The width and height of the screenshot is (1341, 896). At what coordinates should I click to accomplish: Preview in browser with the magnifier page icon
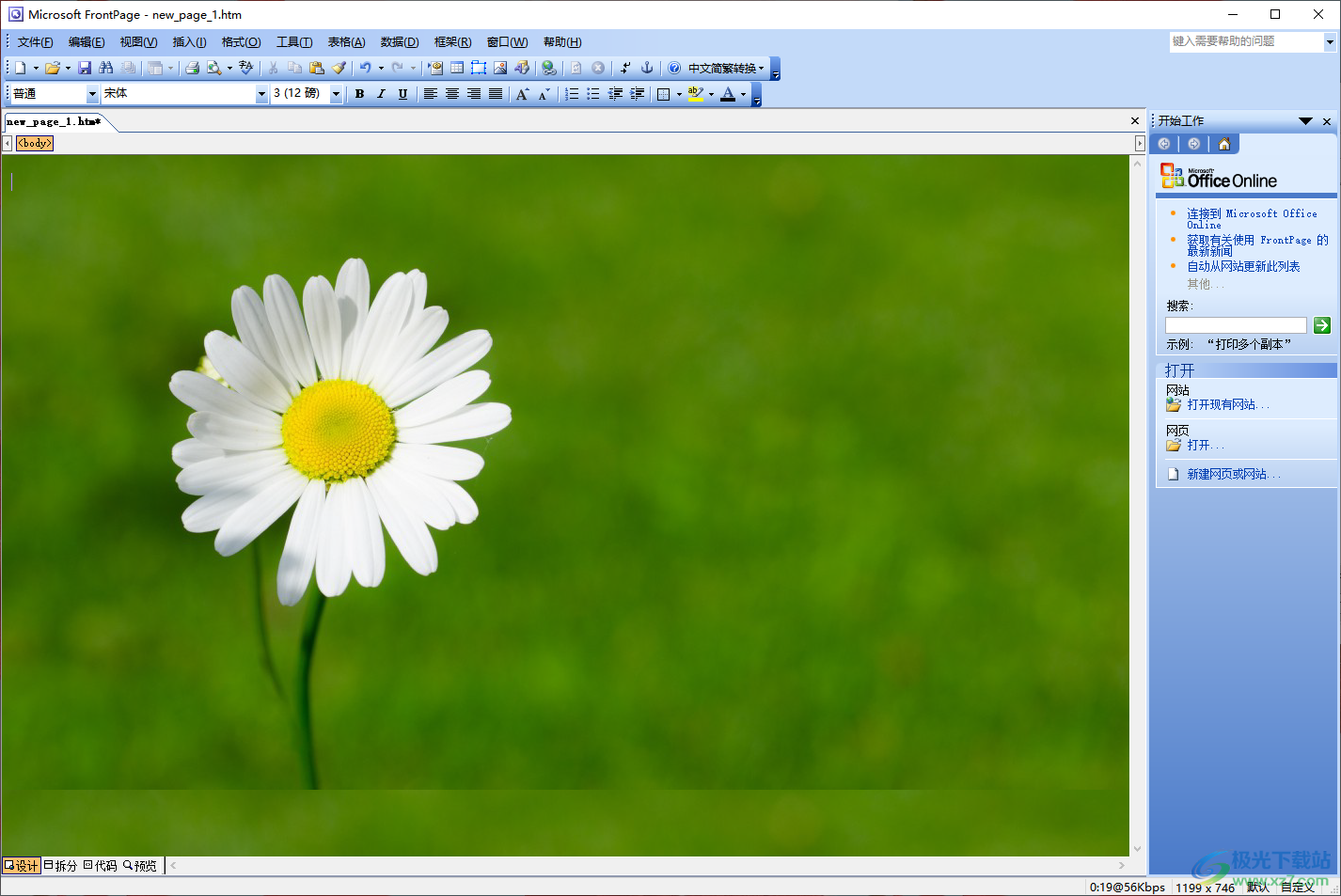pos(214,68)
